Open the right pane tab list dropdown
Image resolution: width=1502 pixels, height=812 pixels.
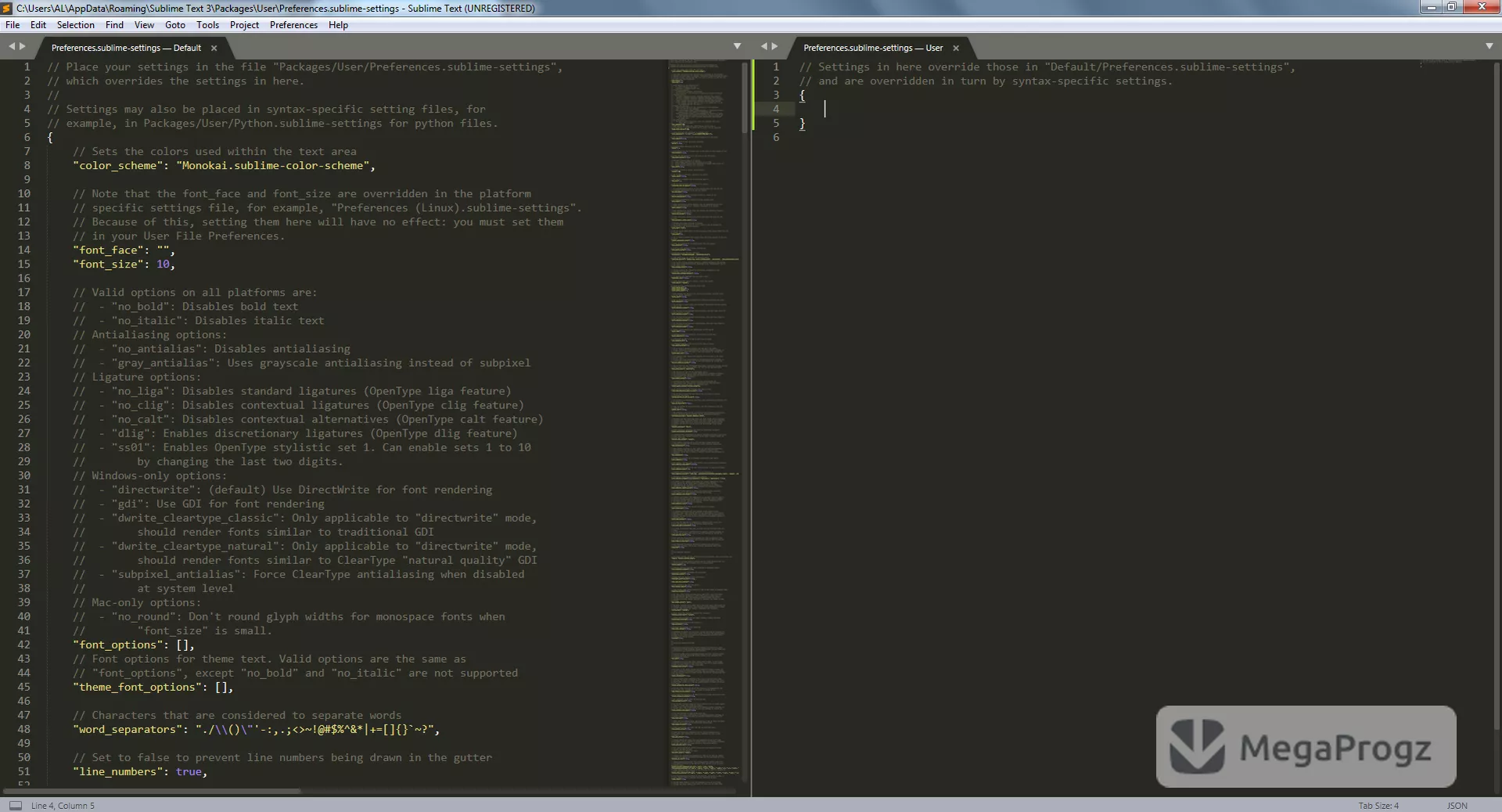(x=1489, y=46)
